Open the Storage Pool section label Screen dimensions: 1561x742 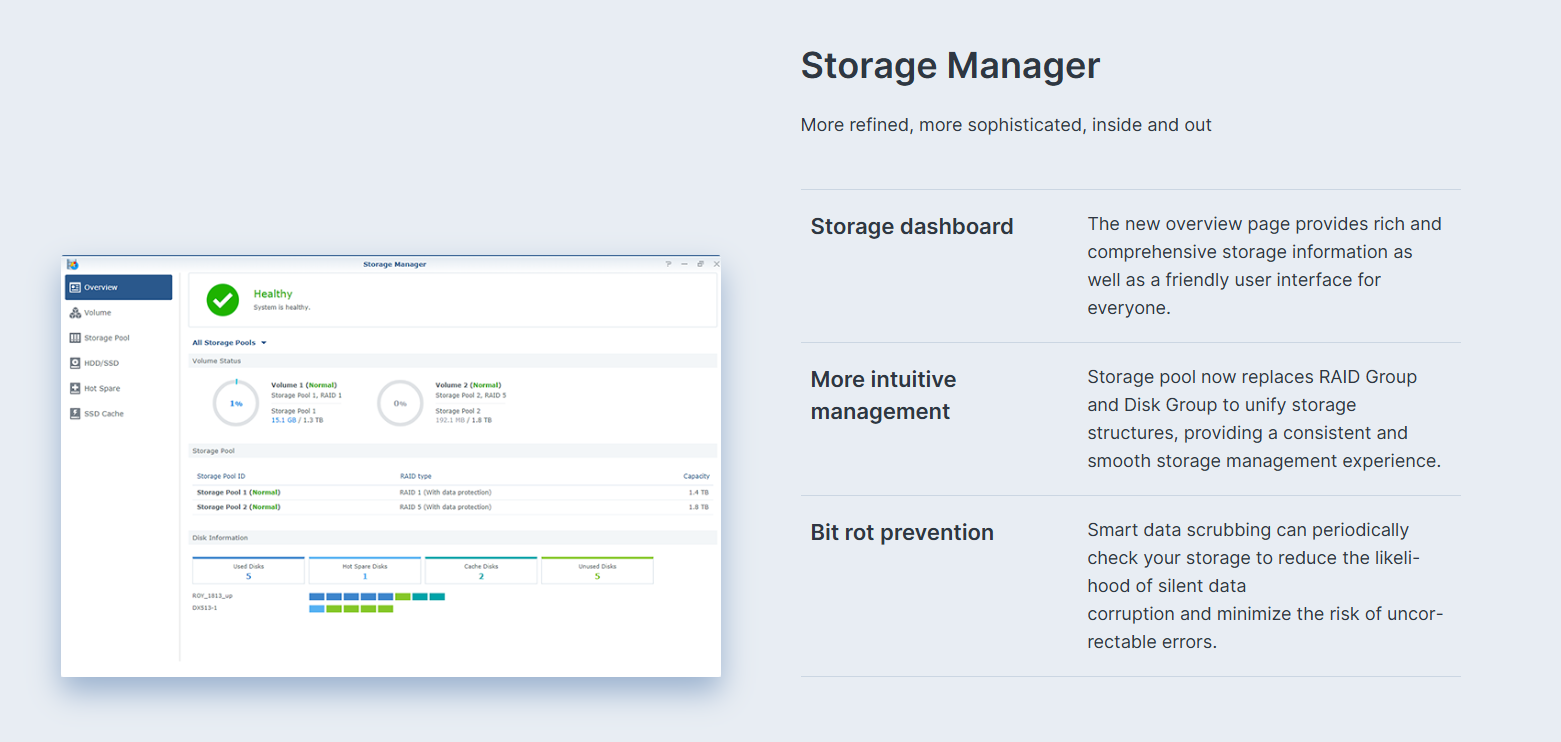107,338
